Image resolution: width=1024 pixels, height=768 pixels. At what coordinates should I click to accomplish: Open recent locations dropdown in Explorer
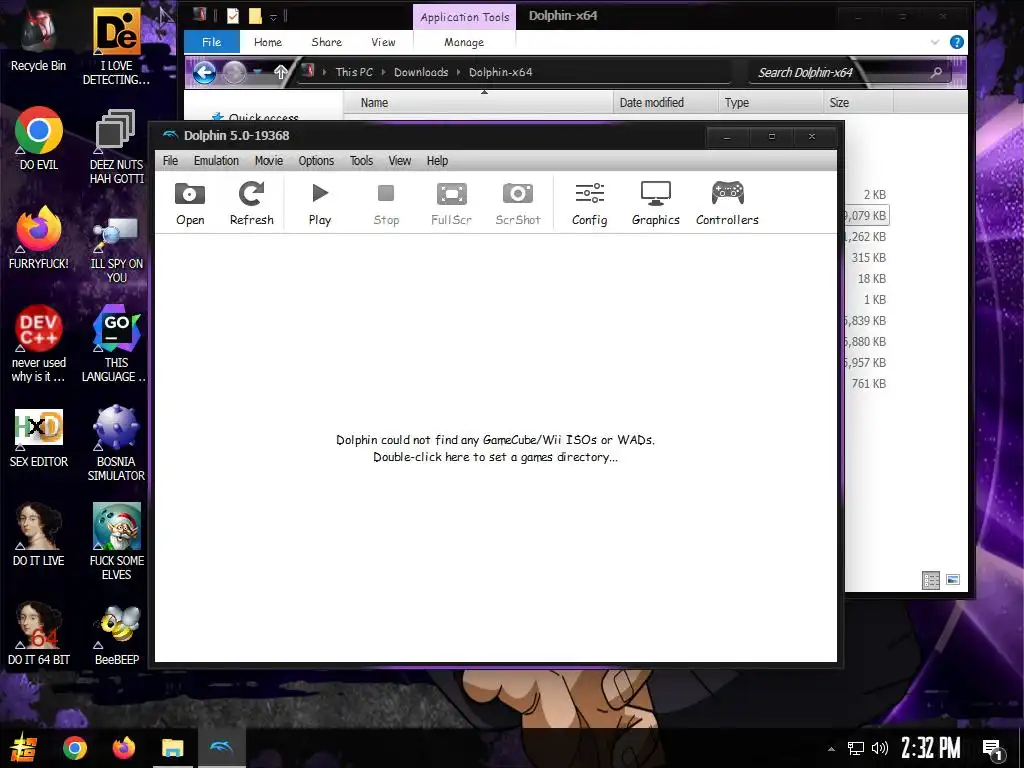tap(258, 72)
